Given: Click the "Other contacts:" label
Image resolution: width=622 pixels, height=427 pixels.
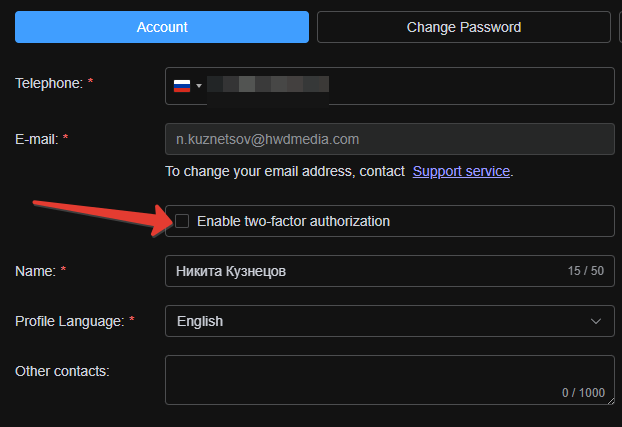Looking at the screenshot, I should pos(62,371).
